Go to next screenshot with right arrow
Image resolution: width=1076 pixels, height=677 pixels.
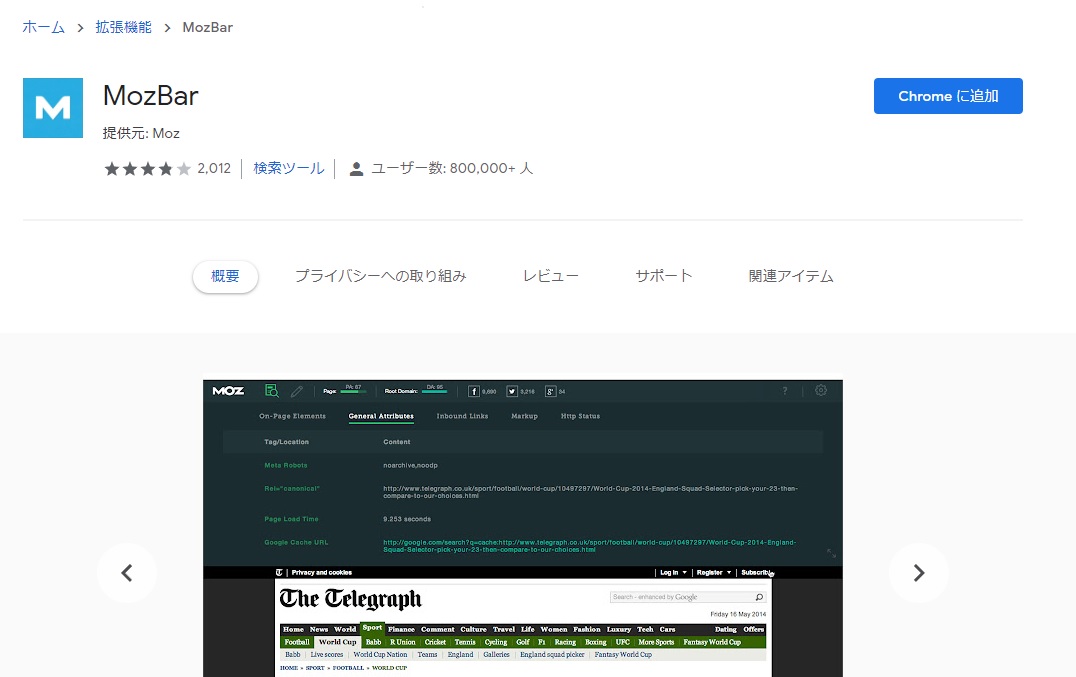(919, 573)
